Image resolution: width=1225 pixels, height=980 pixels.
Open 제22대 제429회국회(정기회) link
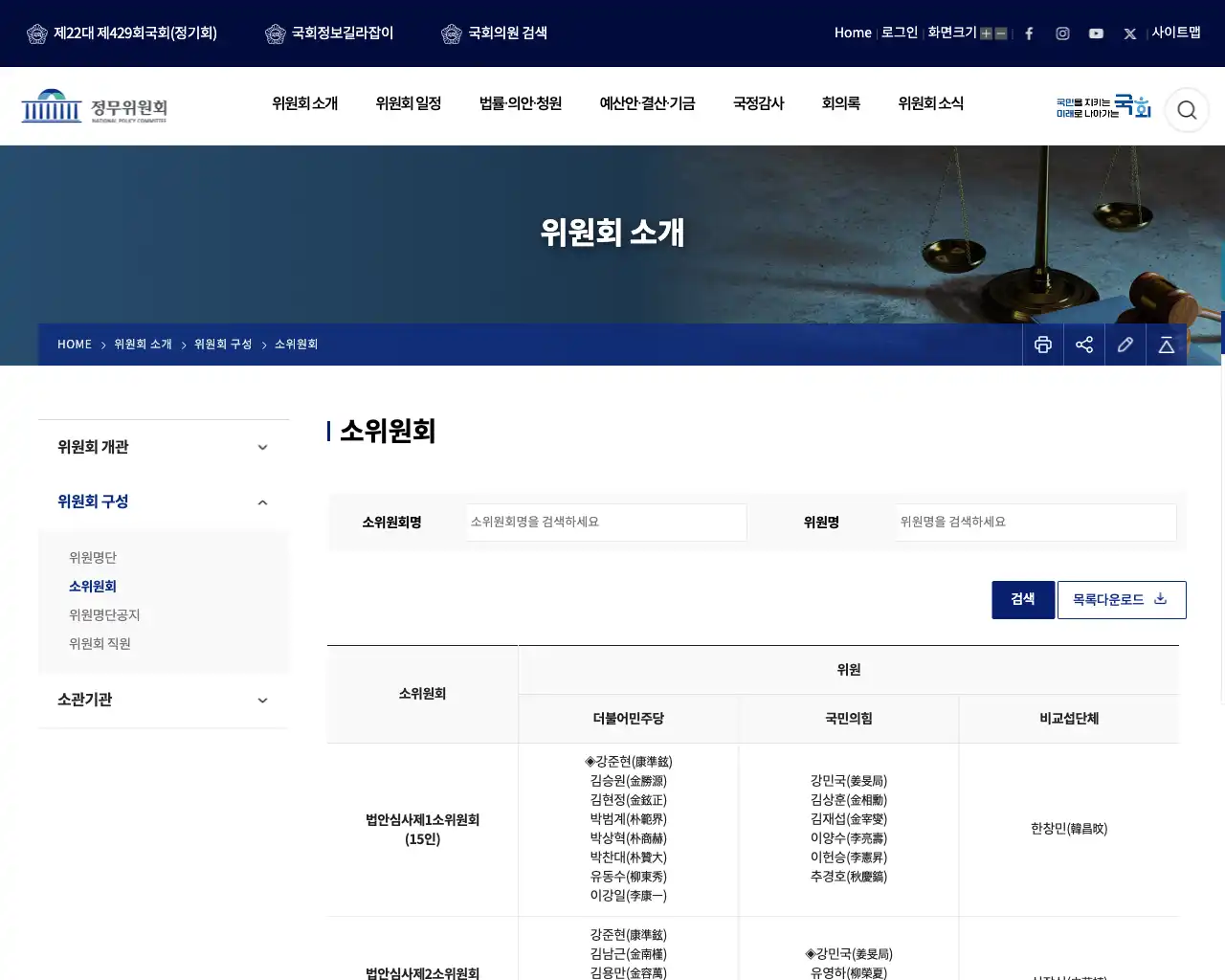(122, 33)
